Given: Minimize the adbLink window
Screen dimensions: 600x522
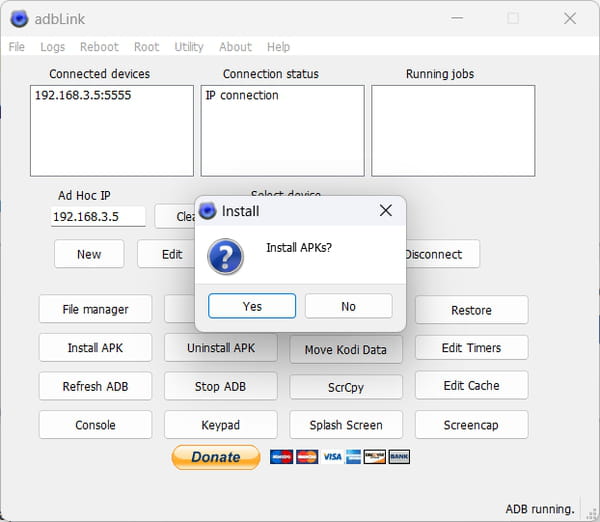Looking at the screenshot, I should pos(457,18).
